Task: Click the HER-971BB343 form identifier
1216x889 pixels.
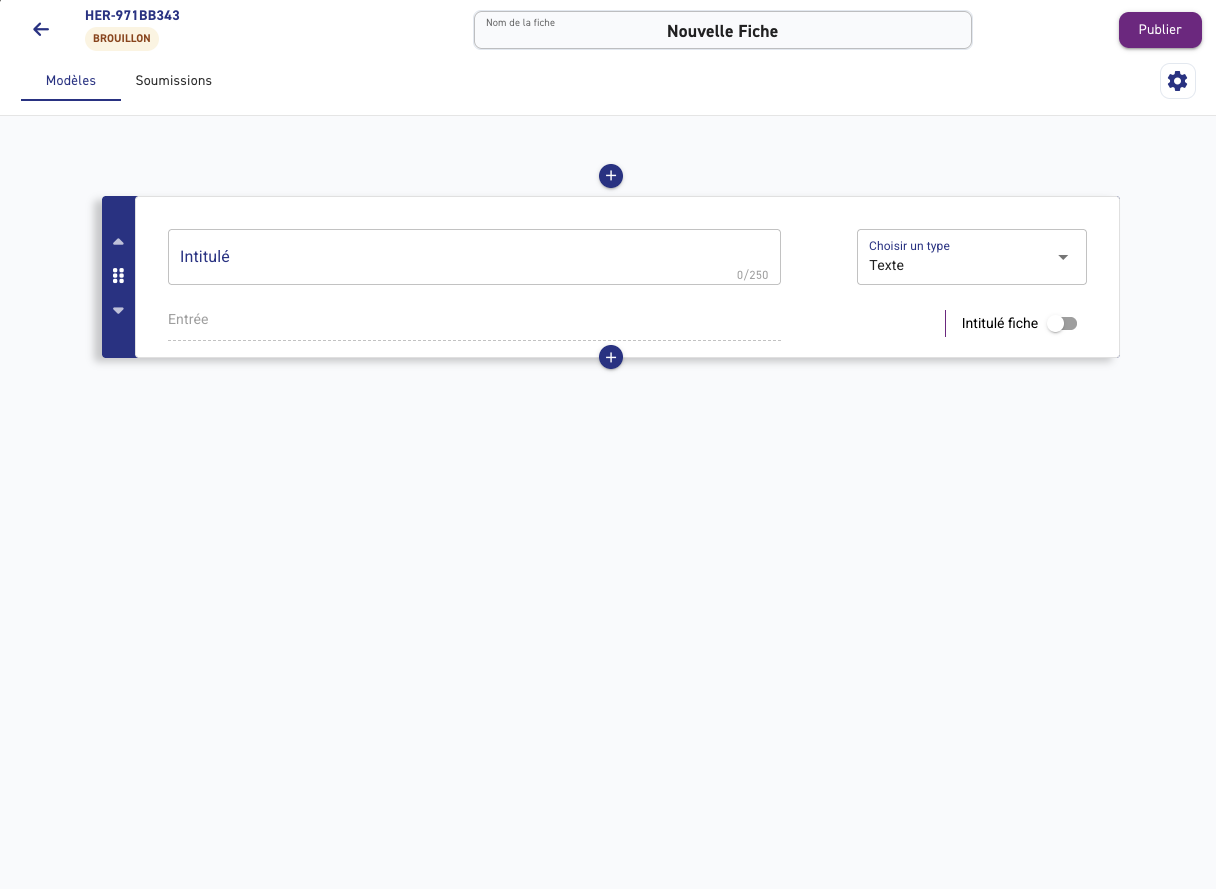Action: point(132,15)
